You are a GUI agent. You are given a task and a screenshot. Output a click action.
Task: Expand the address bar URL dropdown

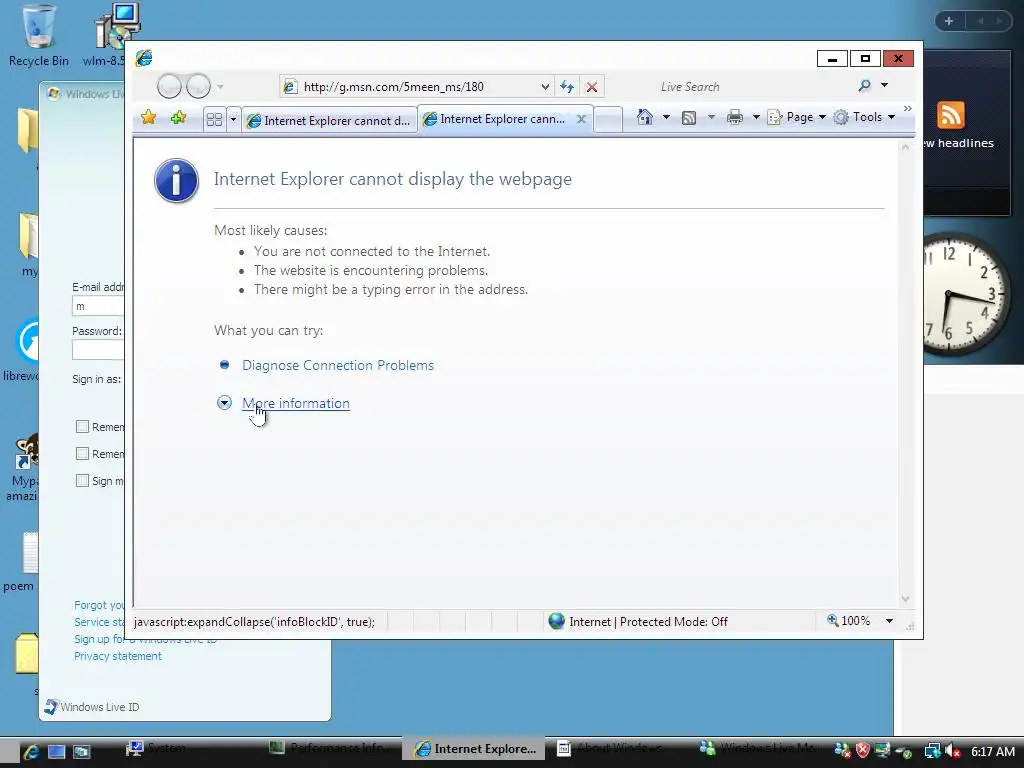pos(545,86)
